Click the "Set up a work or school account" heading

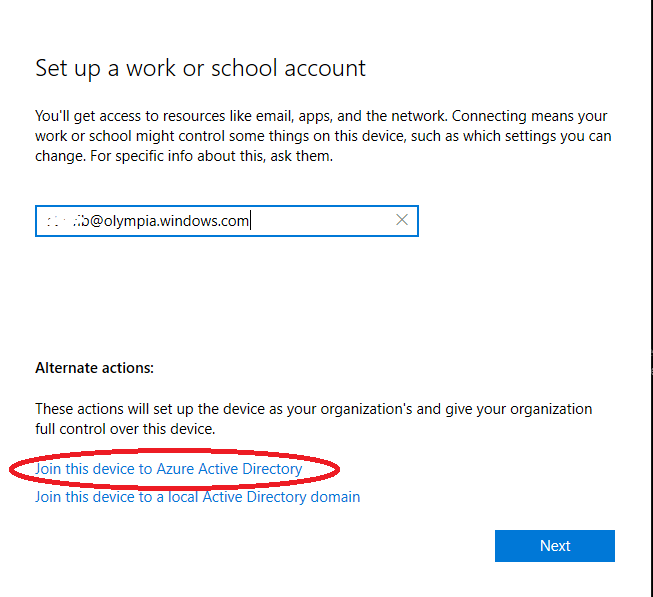200,68
